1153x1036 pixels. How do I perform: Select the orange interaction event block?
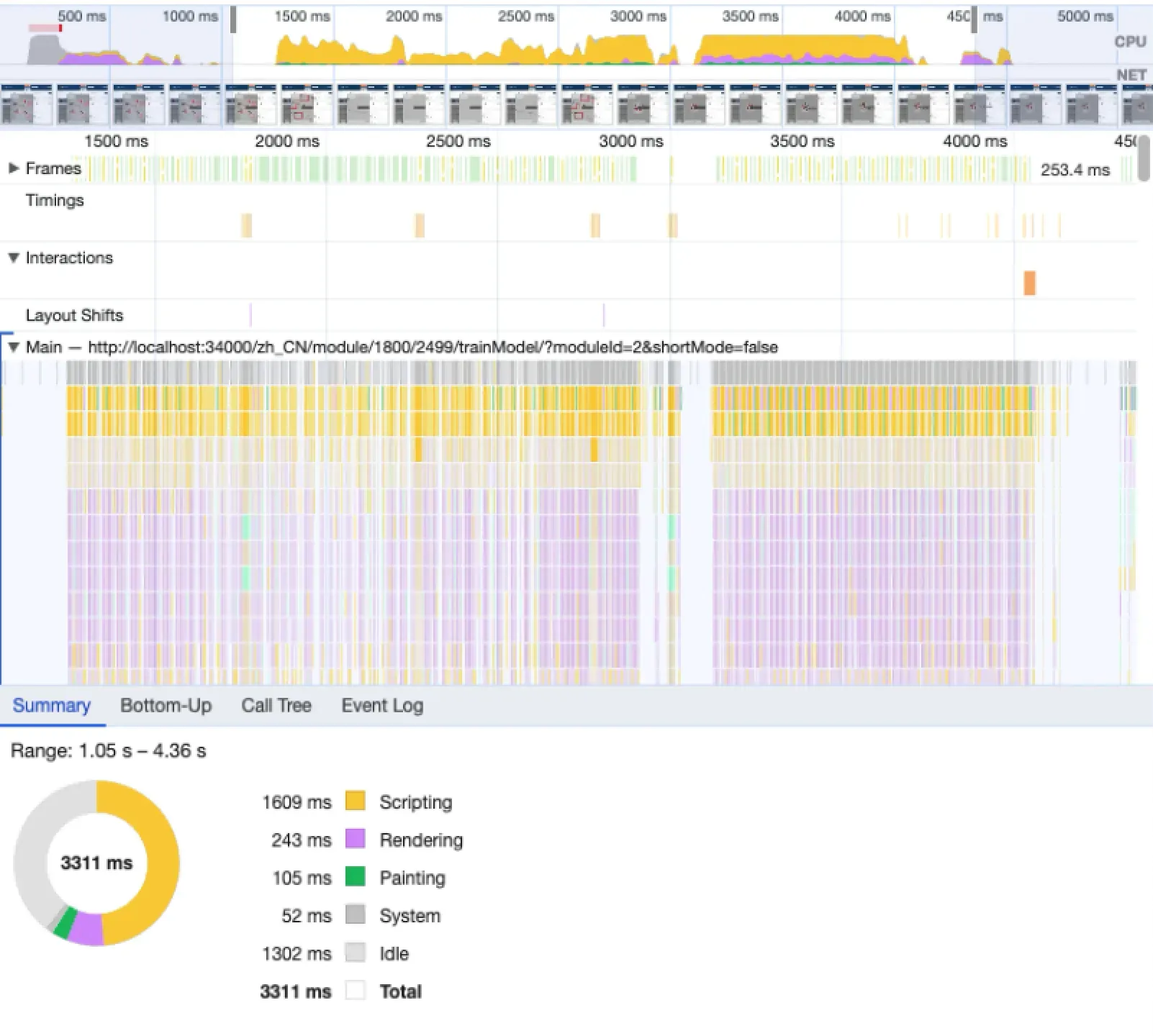(1029, 283)
